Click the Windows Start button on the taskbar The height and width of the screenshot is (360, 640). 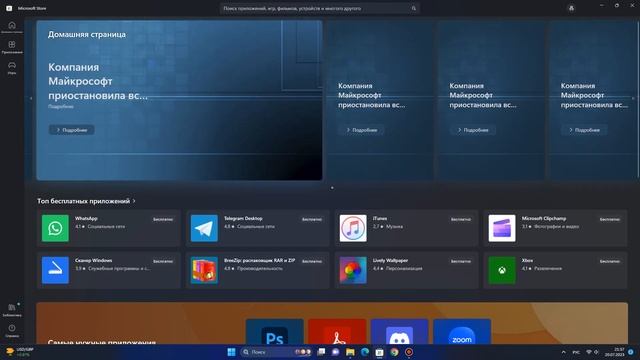[231, 352]
